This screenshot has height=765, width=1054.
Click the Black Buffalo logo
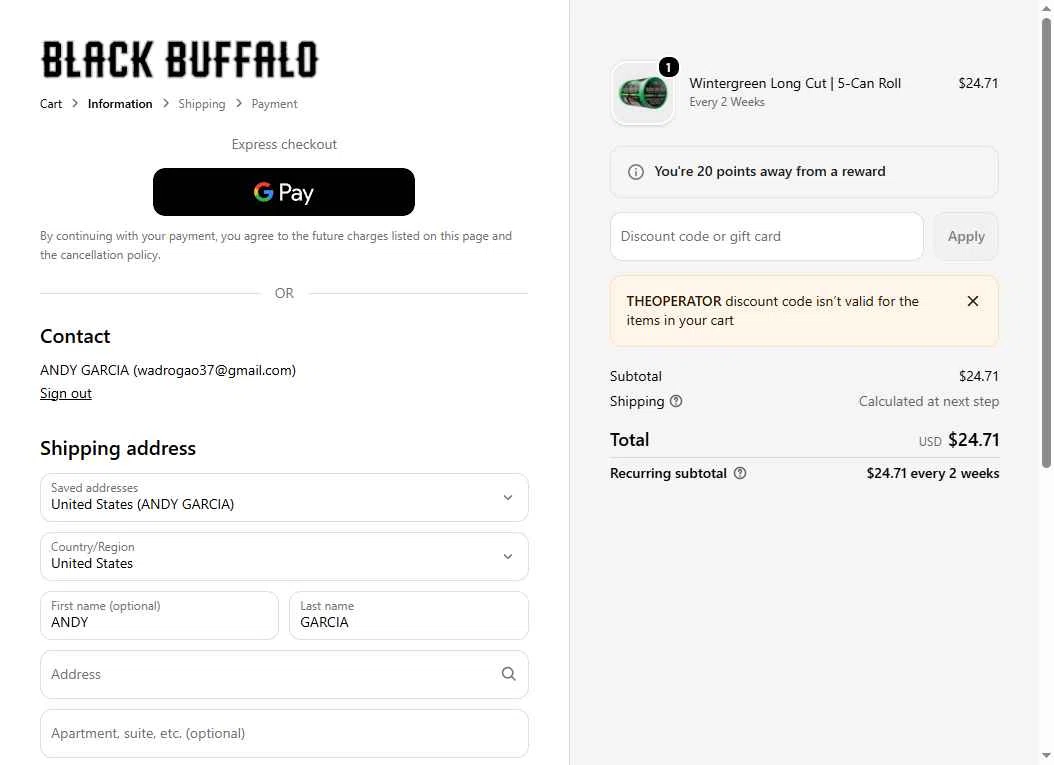pyautogui.click(x=179, y=59)
